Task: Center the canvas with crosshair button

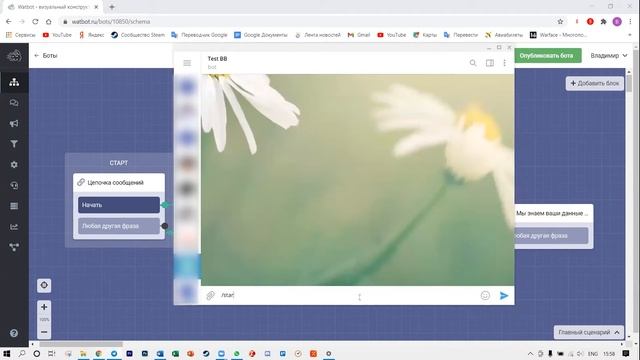Action: 44,285
